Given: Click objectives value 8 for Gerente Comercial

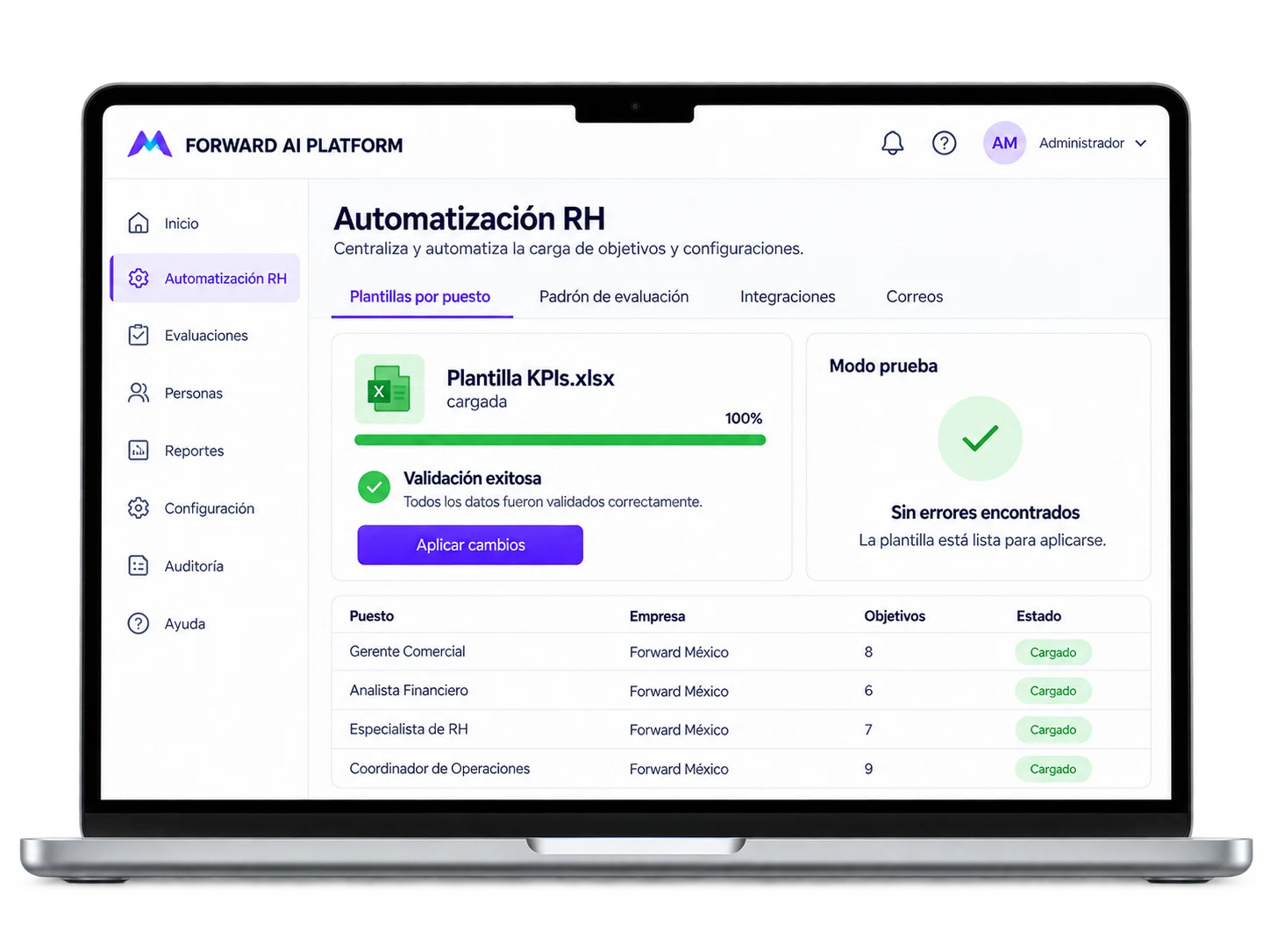Looking at the screenshot, I should 868,652.
